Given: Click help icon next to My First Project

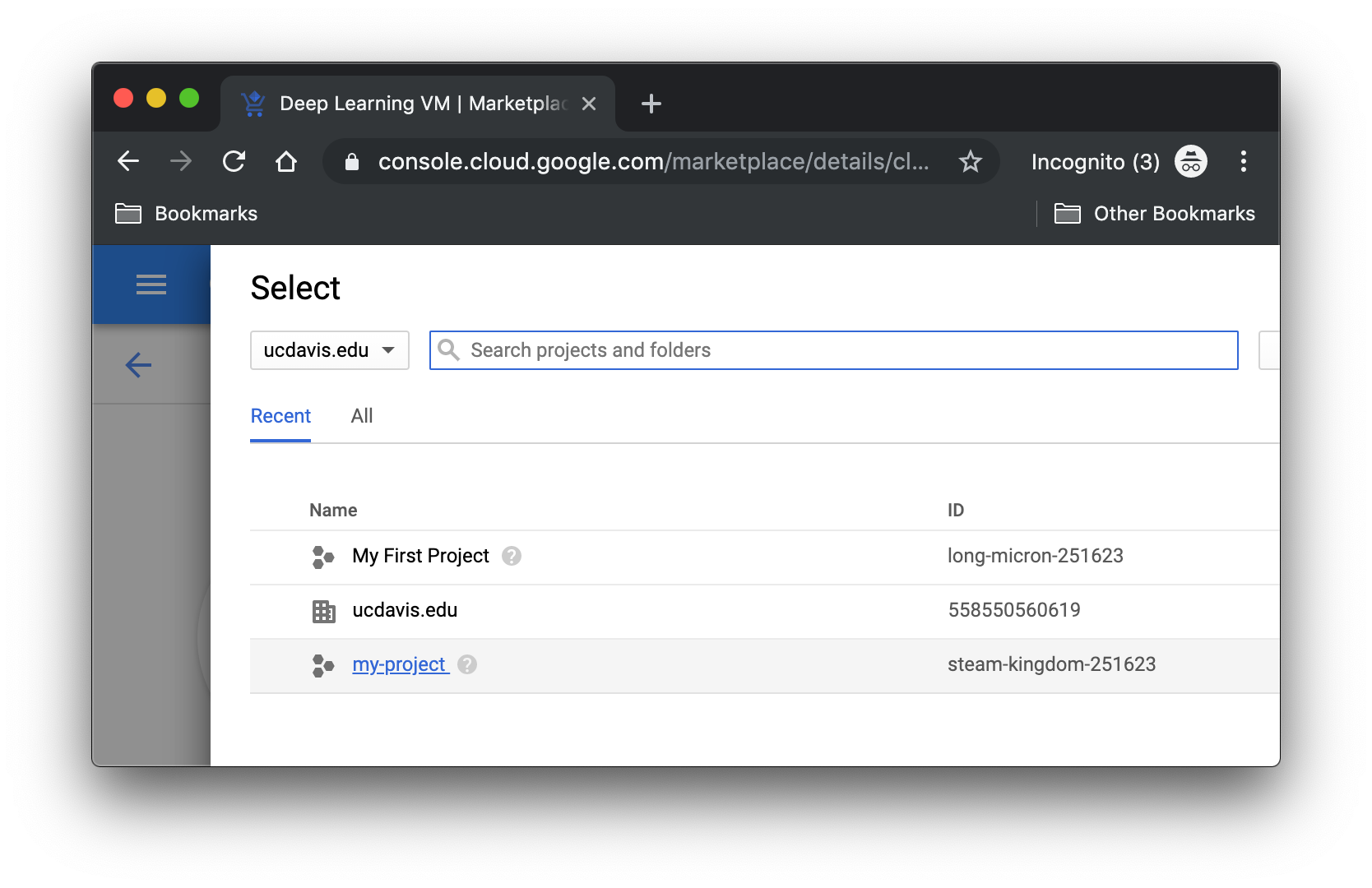Looking at the screenshot, I should (512, 557).
